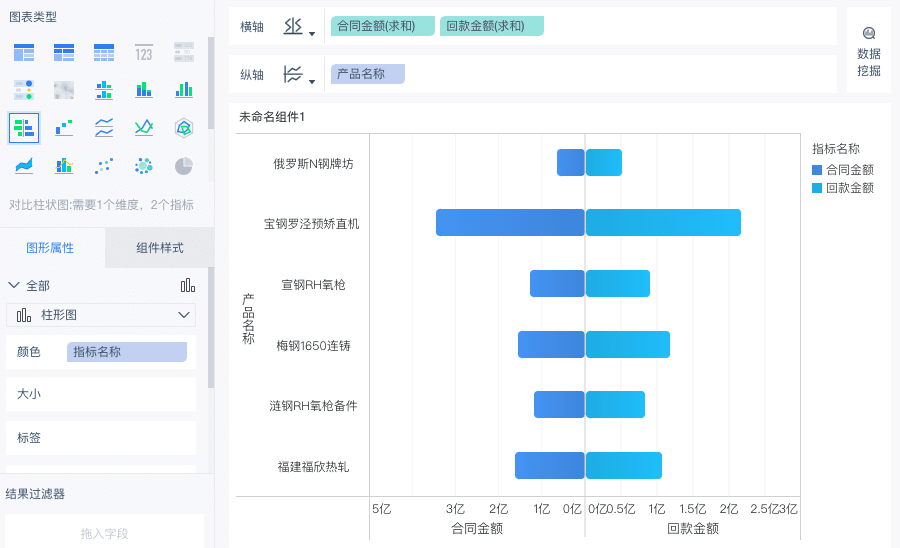
Task: Select the multi-series line chart icon
Action: pyautogui.click(x=143, y=127)
